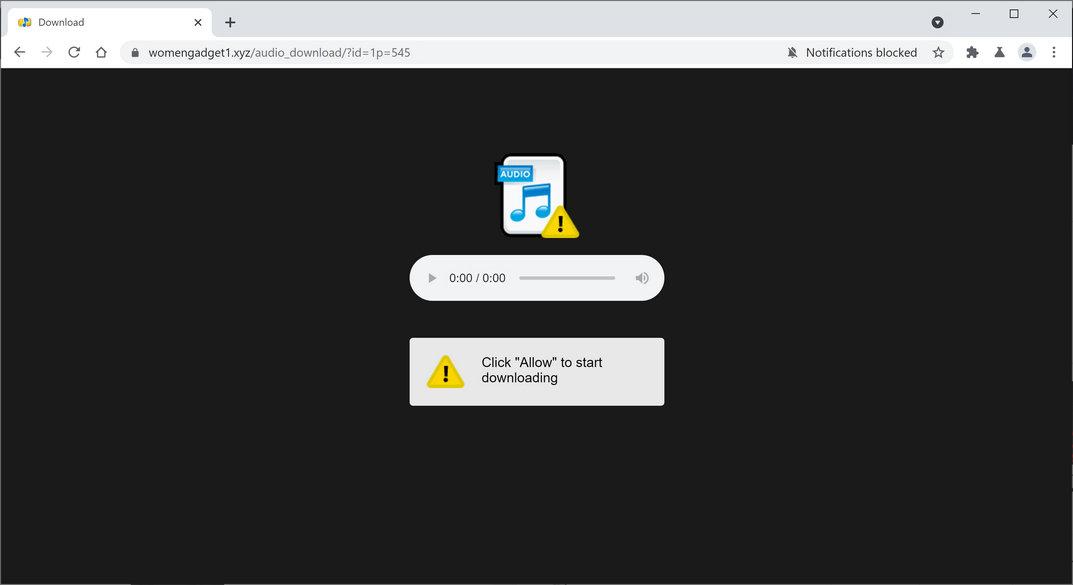Expand the tab search dropdown arrow
The image size is (1073, 585).
938,23
